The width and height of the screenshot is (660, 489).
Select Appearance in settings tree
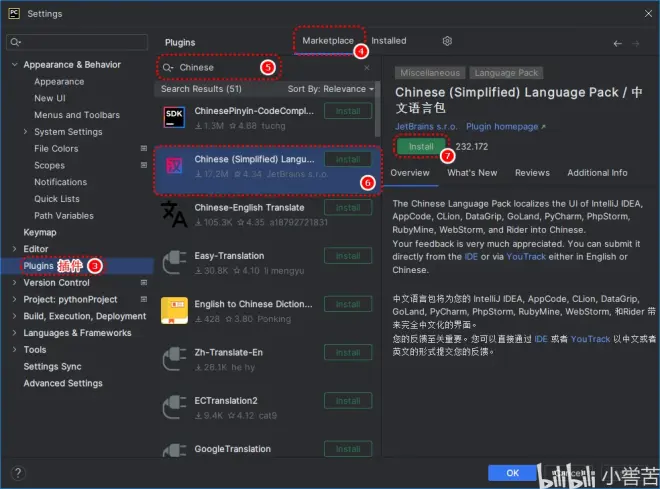[x=59, y=82]
